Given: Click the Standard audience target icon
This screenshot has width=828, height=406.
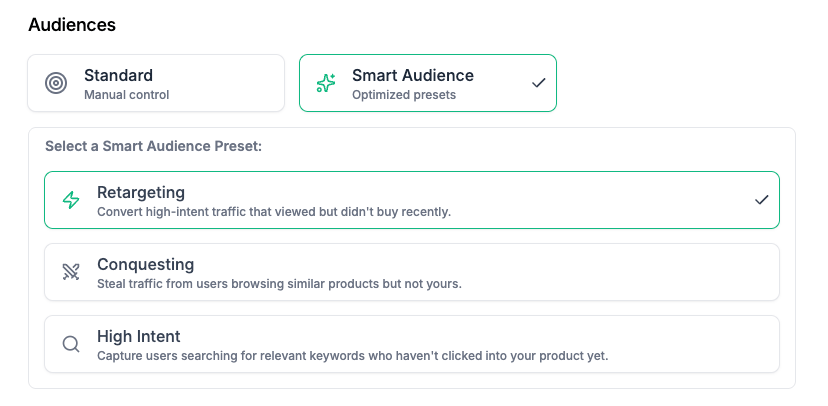Looking at the screenshot, I should pyautogui.click(x=56, y=83).
